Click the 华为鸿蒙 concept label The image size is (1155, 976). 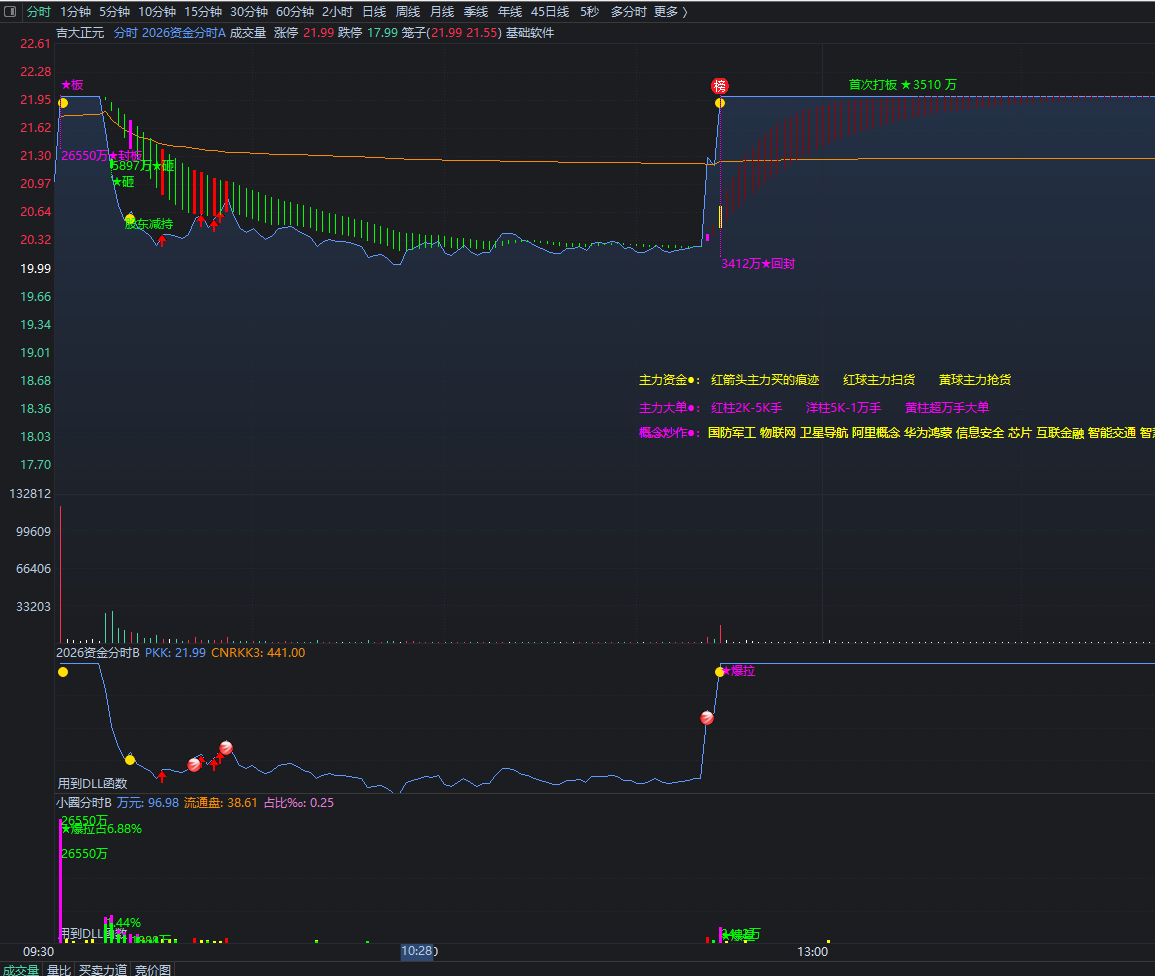[928, 433]
